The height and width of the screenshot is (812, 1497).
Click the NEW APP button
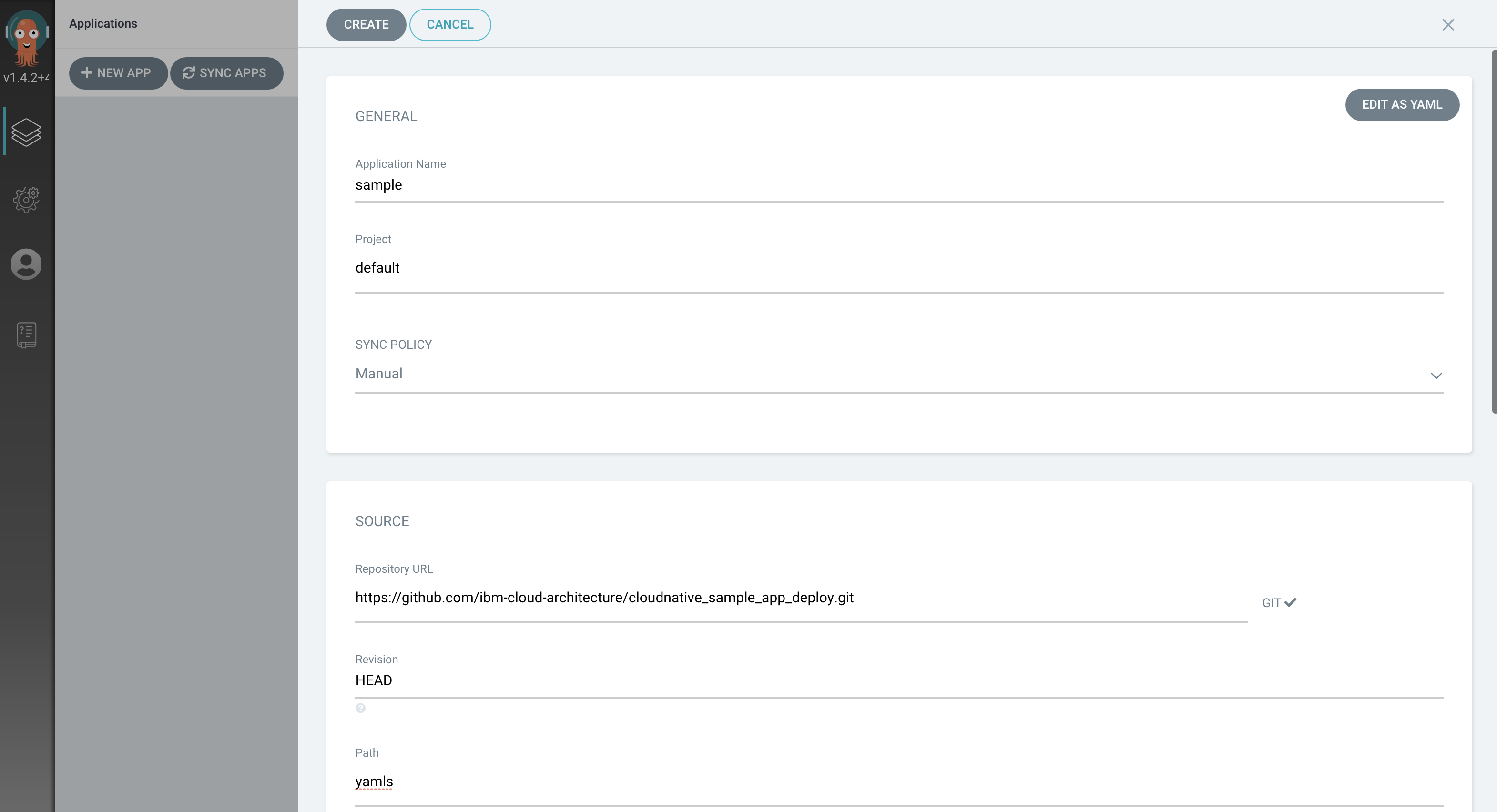coord(118,73)
